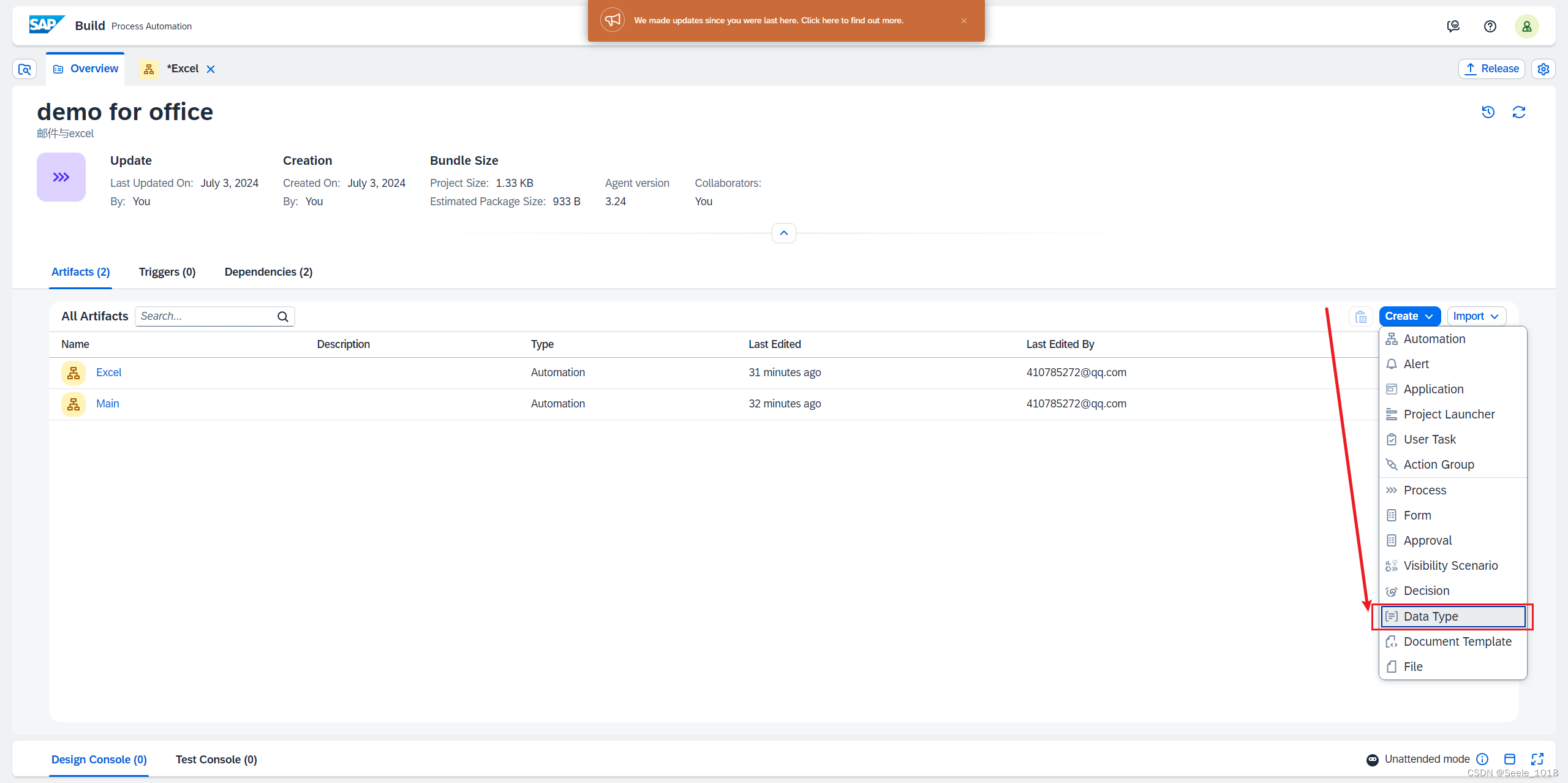
Task: Click the megaphone announcement icon
Action: (612, 20)
